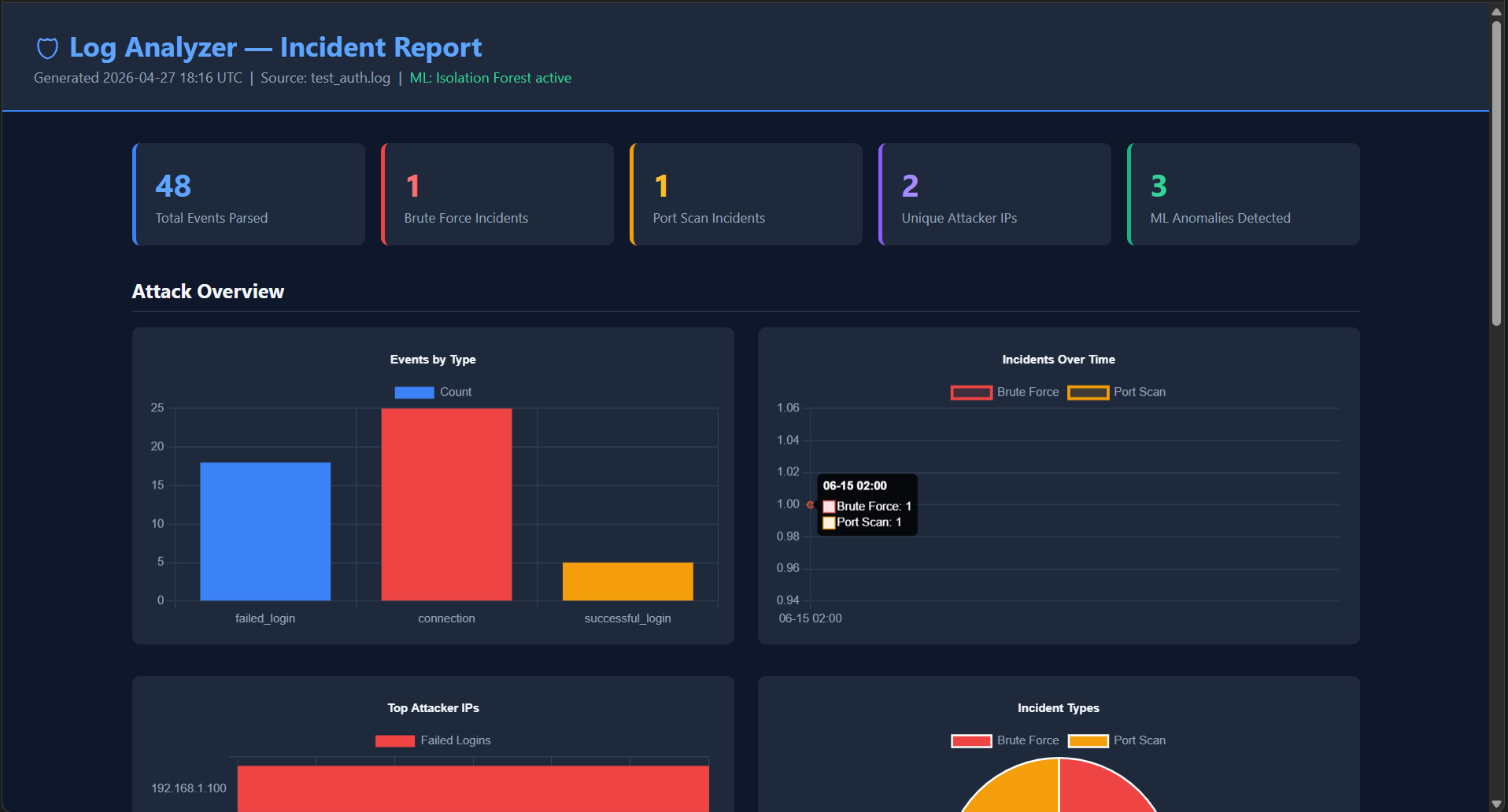The image size is (1508, 812).
Task: Click the "Events by Type" chart title
Action: click(x=433, y=360)
